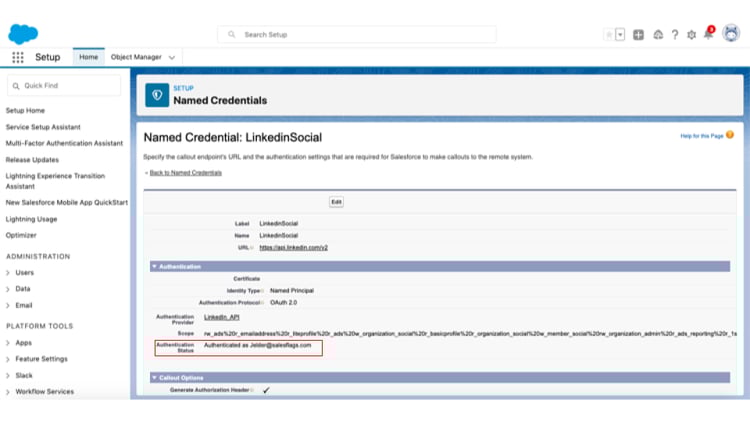
Task: Focus the Quick Find input
Action: coord(64,86)
